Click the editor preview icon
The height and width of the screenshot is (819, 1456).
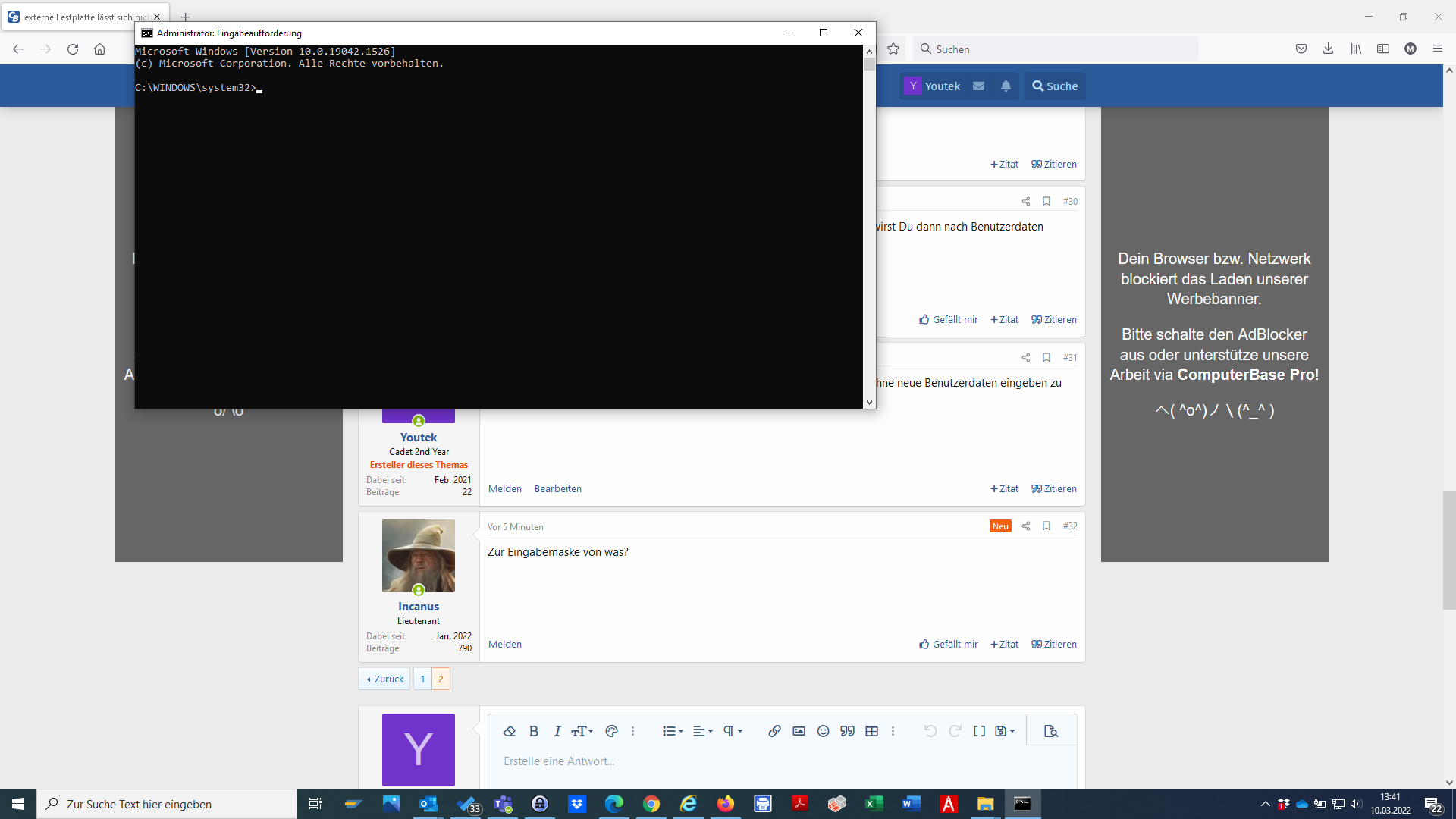1050,731
